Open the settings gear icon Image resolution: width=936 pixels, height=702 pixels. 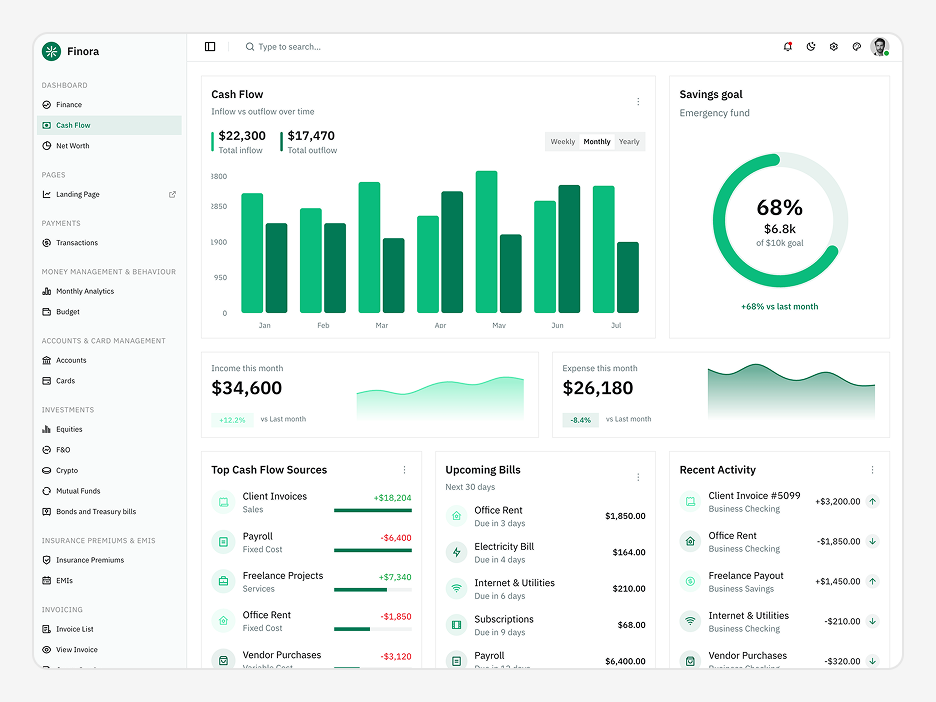coord(834,47)
